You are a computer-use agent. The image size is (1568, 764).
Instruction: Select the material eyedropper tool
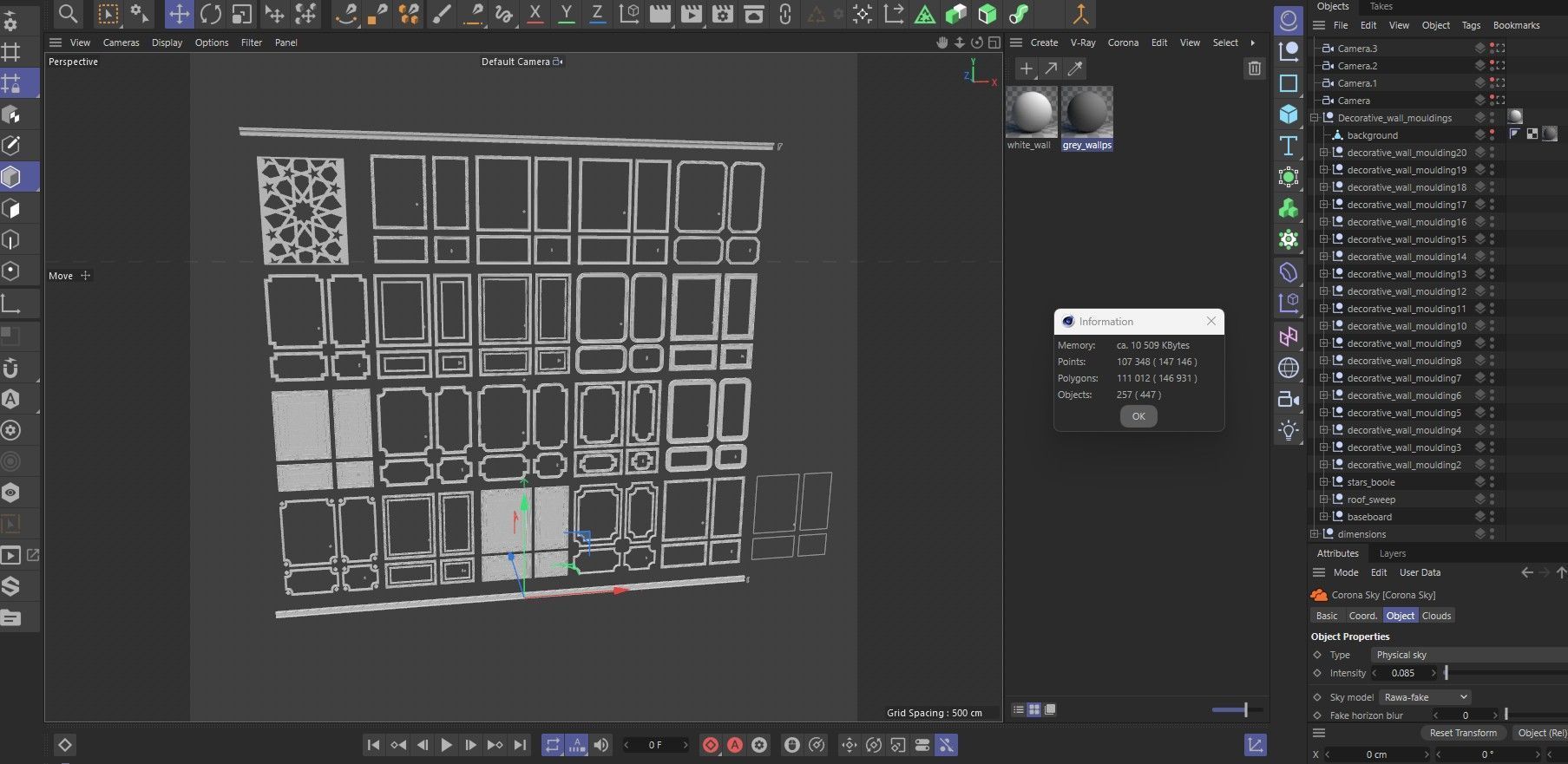coord(1075,69)
